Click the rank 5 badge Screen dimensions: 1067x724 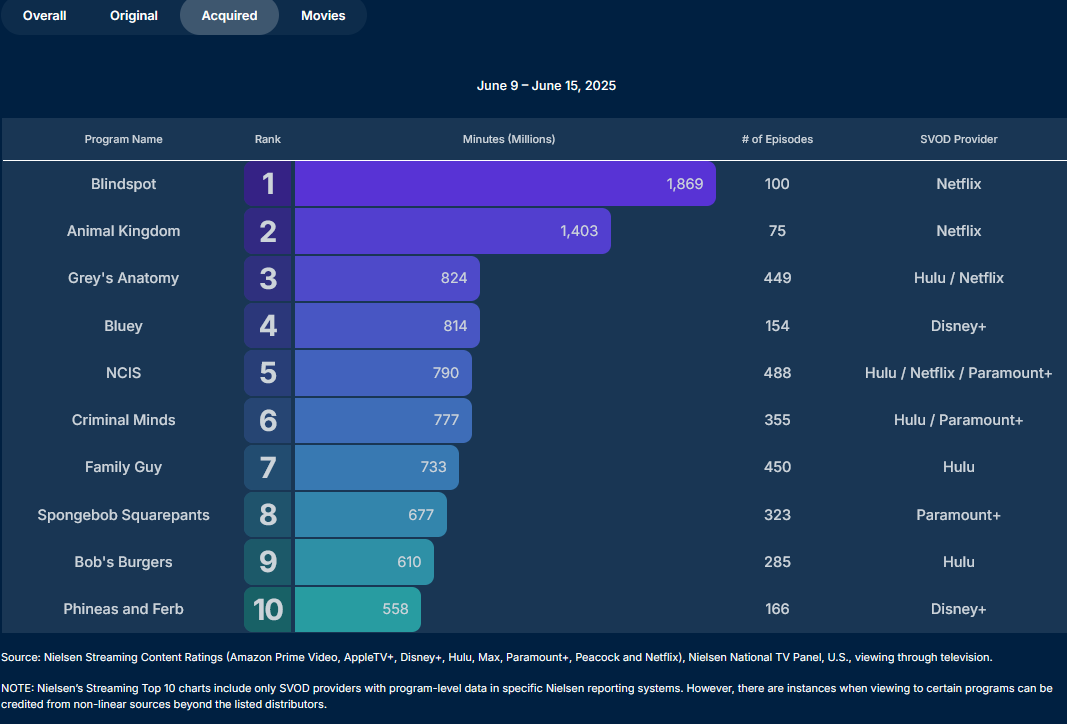(x=268, y=373)
